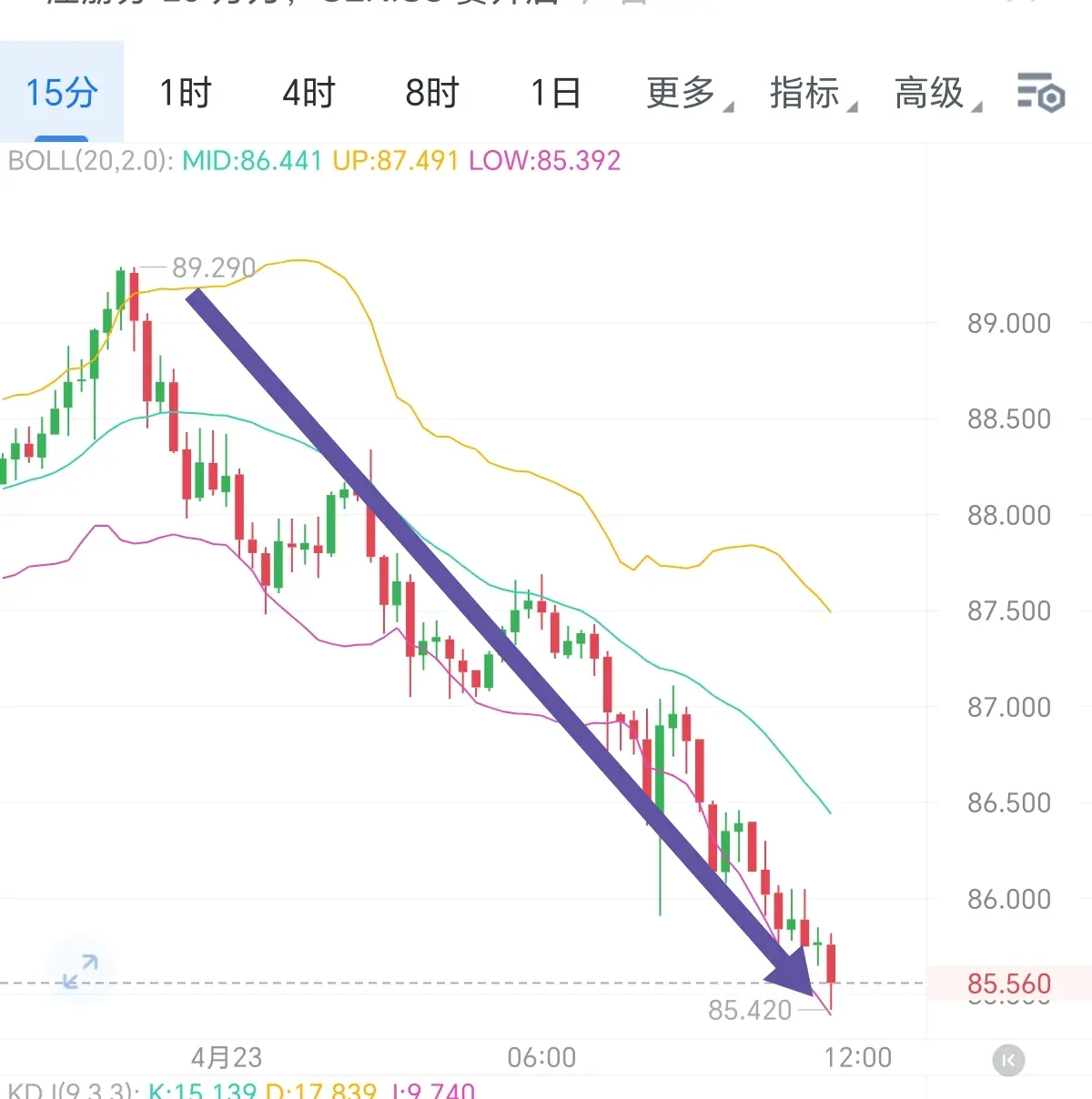Image resolution: width=1092 pixels, height=1099 pixels.
Task: Click the 12:00 time axis label
Action: click(x=858, y=1057)
